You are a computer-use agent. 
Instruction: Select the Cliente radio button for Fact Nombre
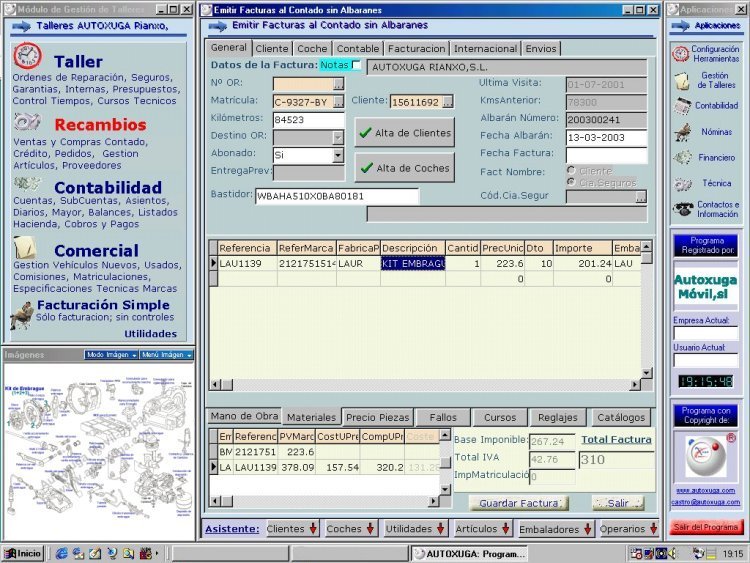tap(571, 170)
